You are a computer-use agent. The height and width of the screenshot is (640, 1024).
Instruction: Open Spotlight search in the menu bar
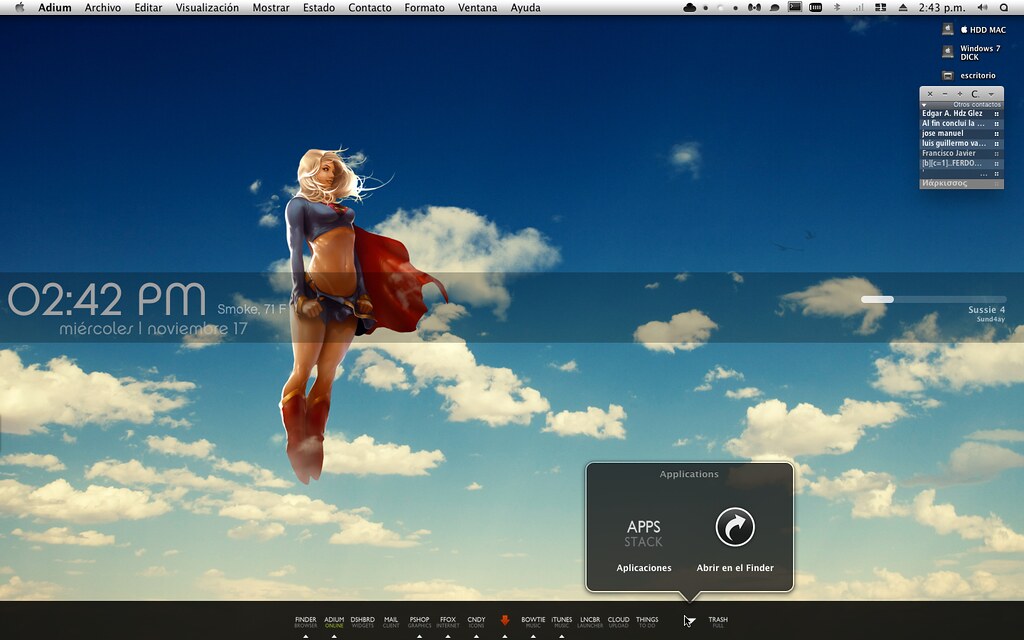(1004, 8)
